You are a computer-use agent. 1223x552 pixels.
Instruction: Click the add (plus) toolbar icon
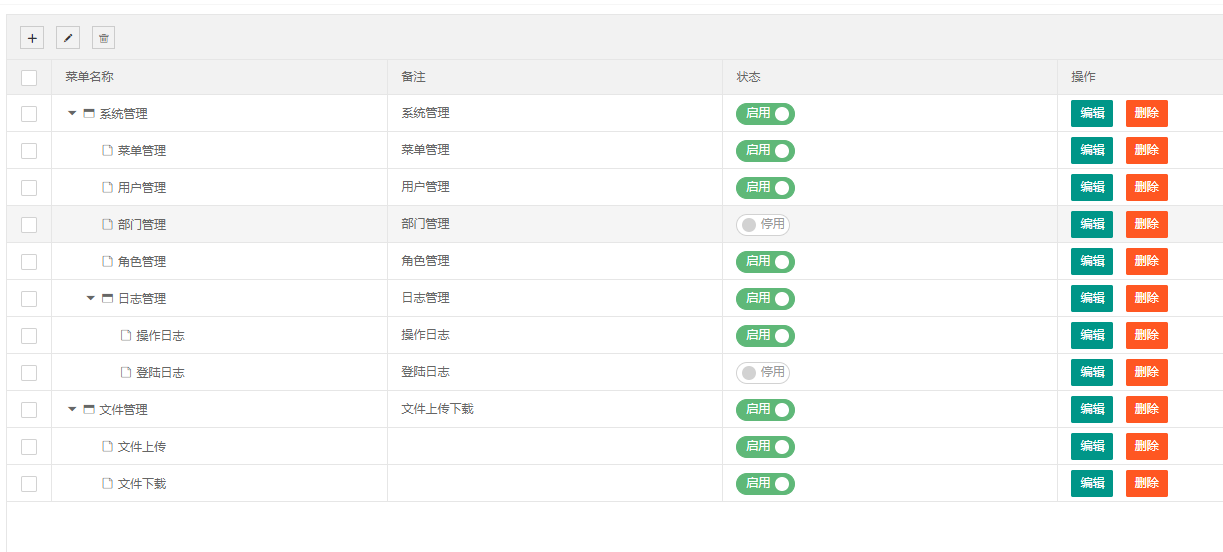(x=32, y=38)
